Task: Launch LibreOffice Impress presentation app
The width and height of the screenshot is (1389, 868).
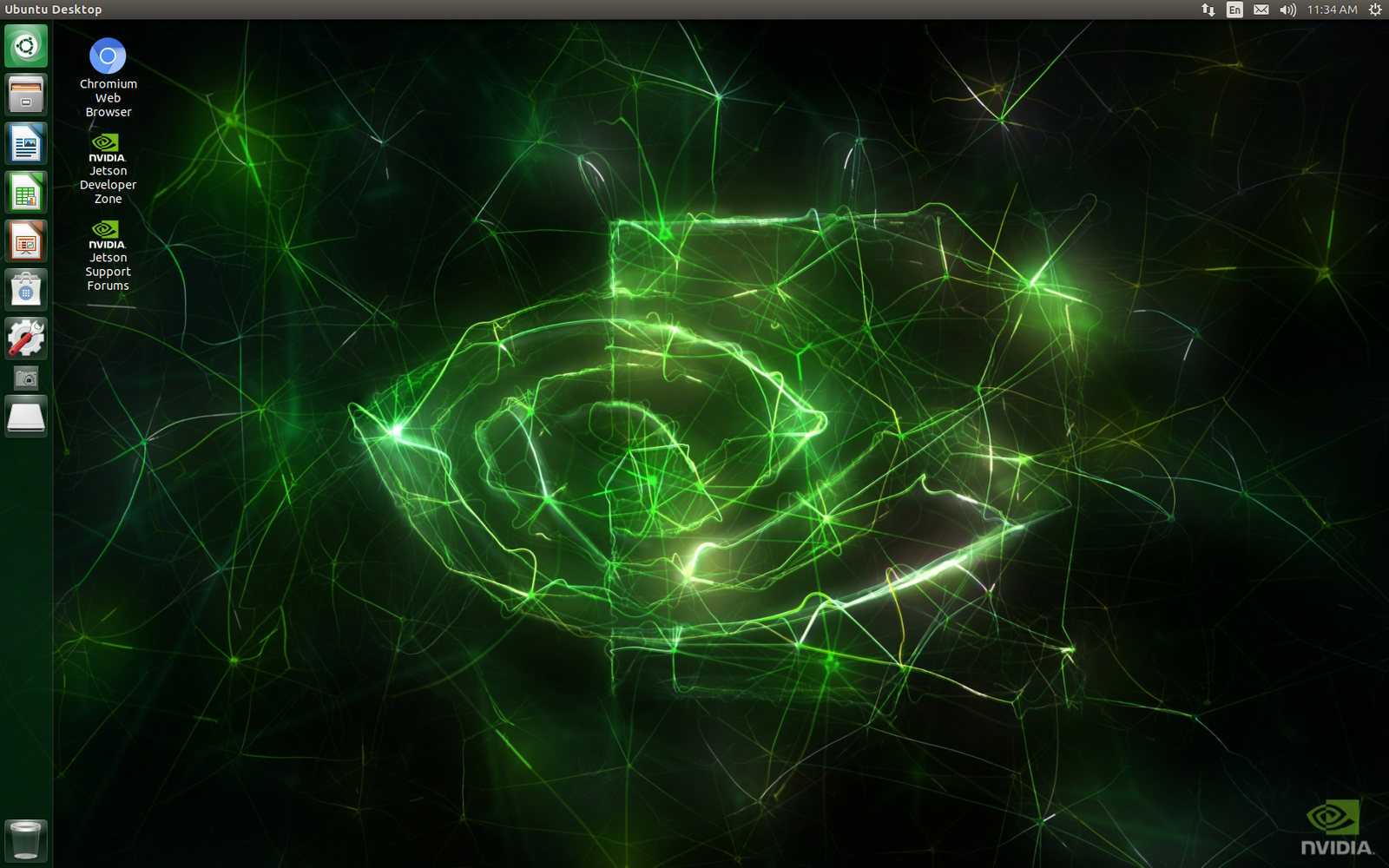Action: [x=26, y=240]
